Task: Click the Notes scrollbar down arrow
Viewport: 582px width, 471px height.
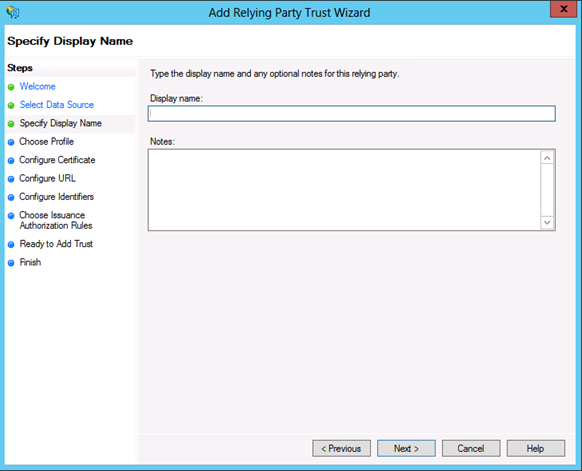Action: pyautogui.click(x=547, y=222)
